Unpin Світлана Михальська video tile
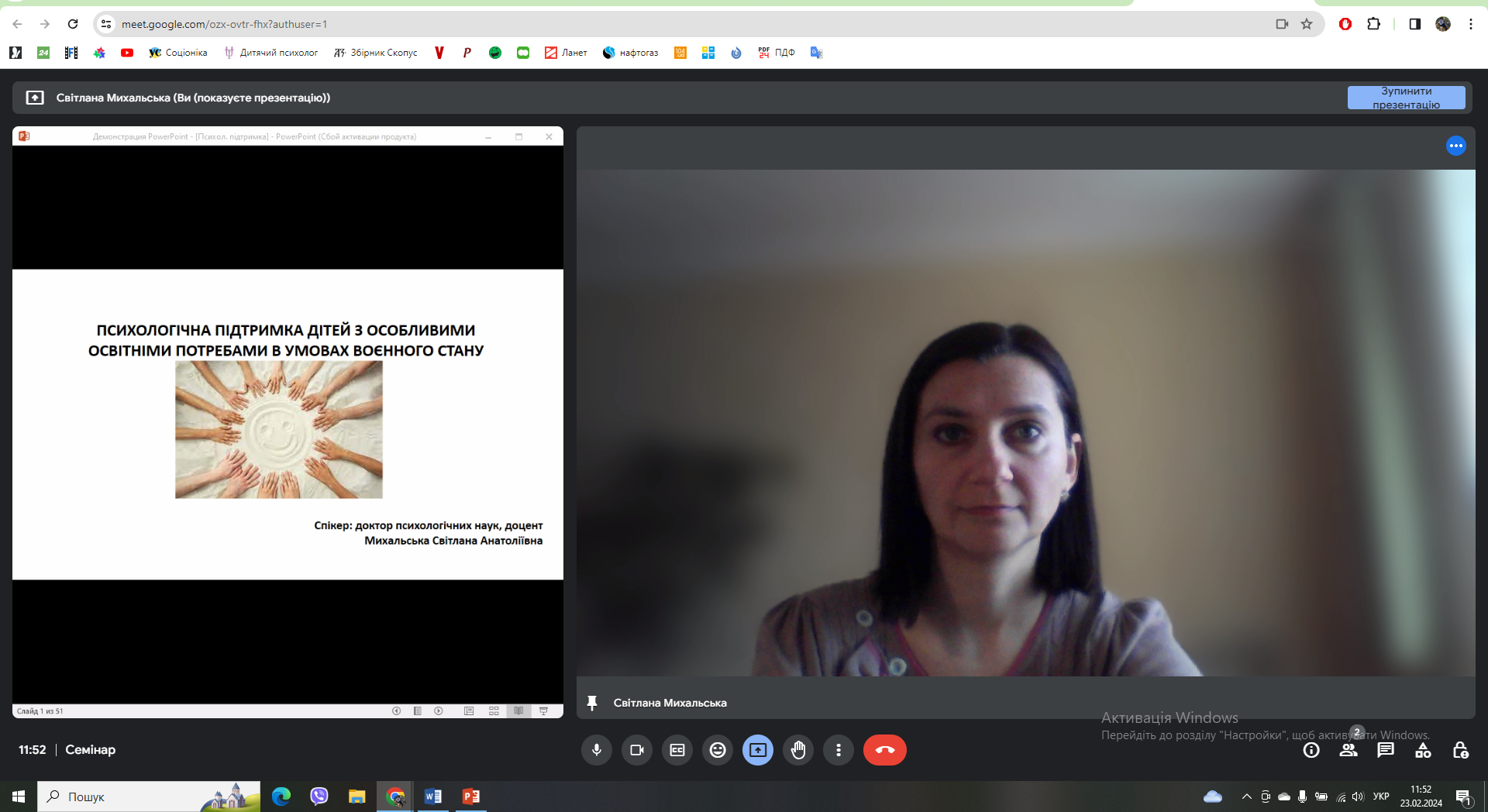The width and height of the screenshot is (1488, 812). point(592,703)
